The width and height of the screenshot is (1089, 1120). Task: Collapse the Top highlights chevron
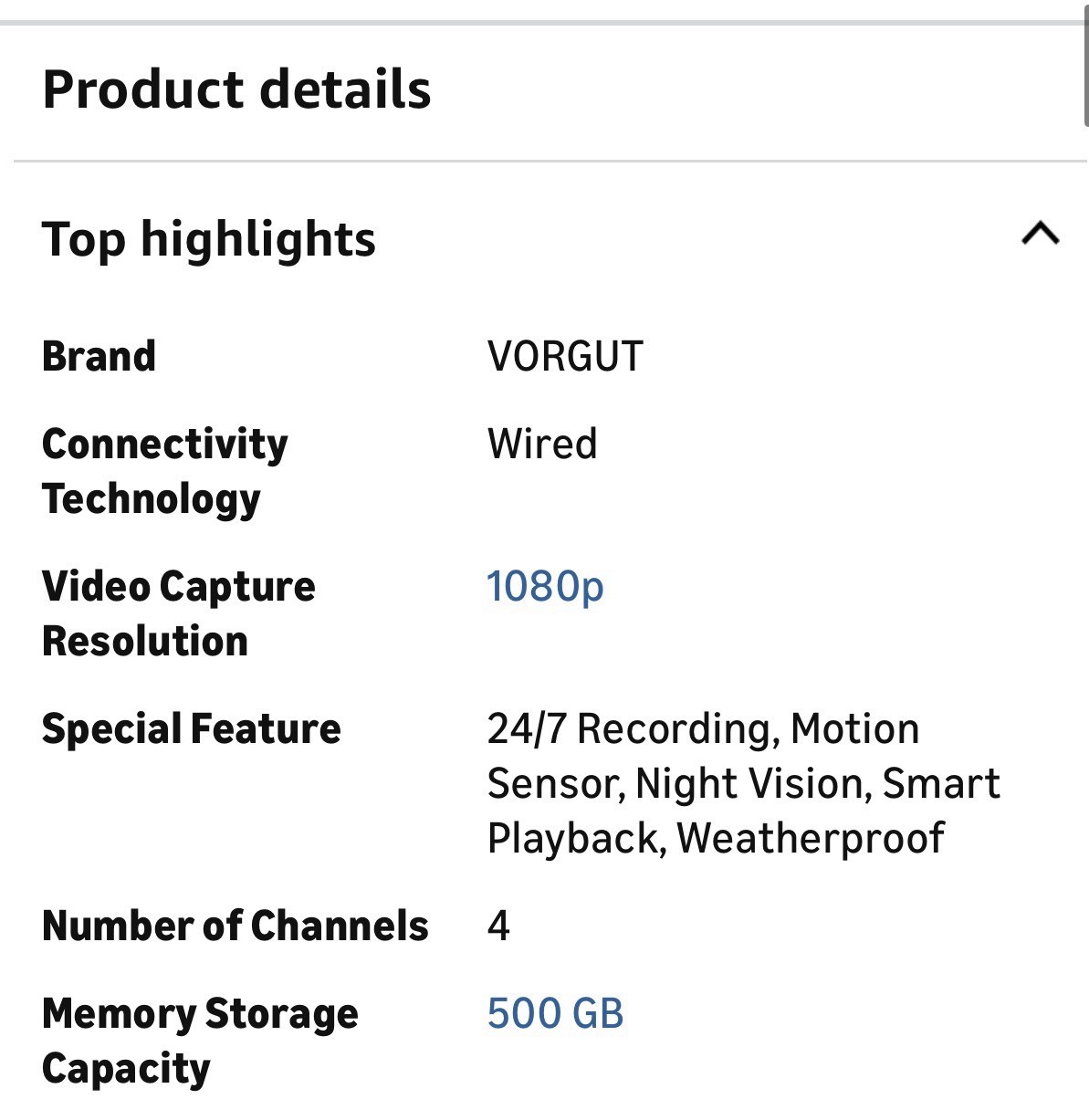click(1040, 234)
